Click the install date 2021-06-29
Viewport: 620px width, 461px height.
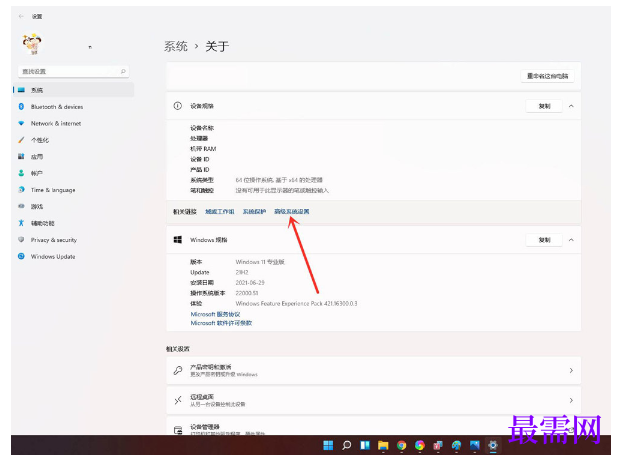tap(250, 283)
